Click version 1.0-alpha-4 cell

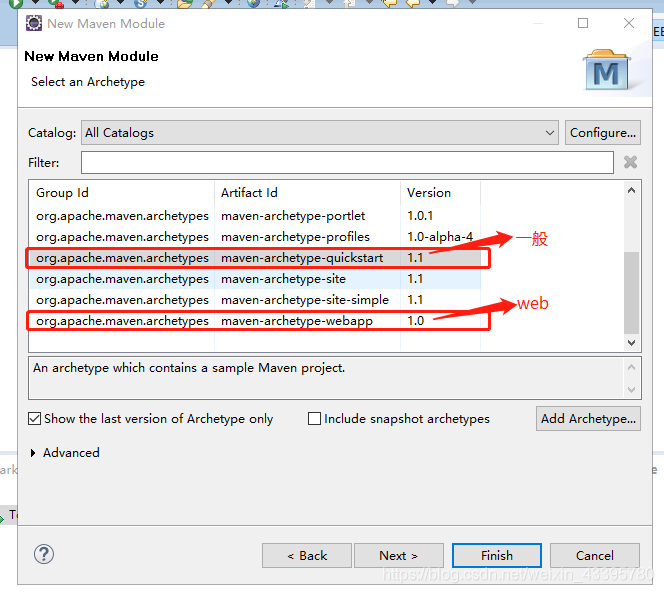point(440,237)
